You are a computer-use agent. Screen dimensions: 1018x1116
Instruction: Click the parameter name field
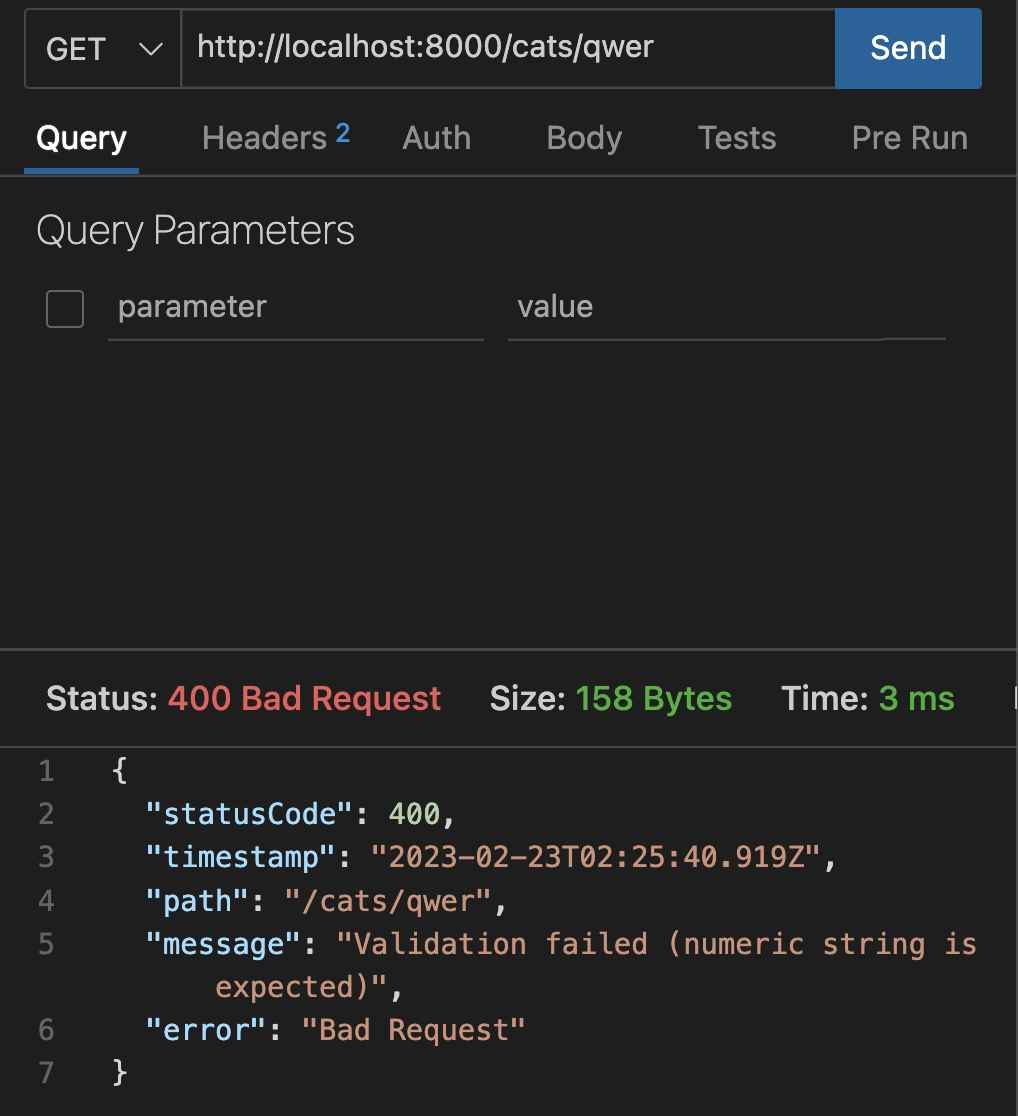[296, 308]
